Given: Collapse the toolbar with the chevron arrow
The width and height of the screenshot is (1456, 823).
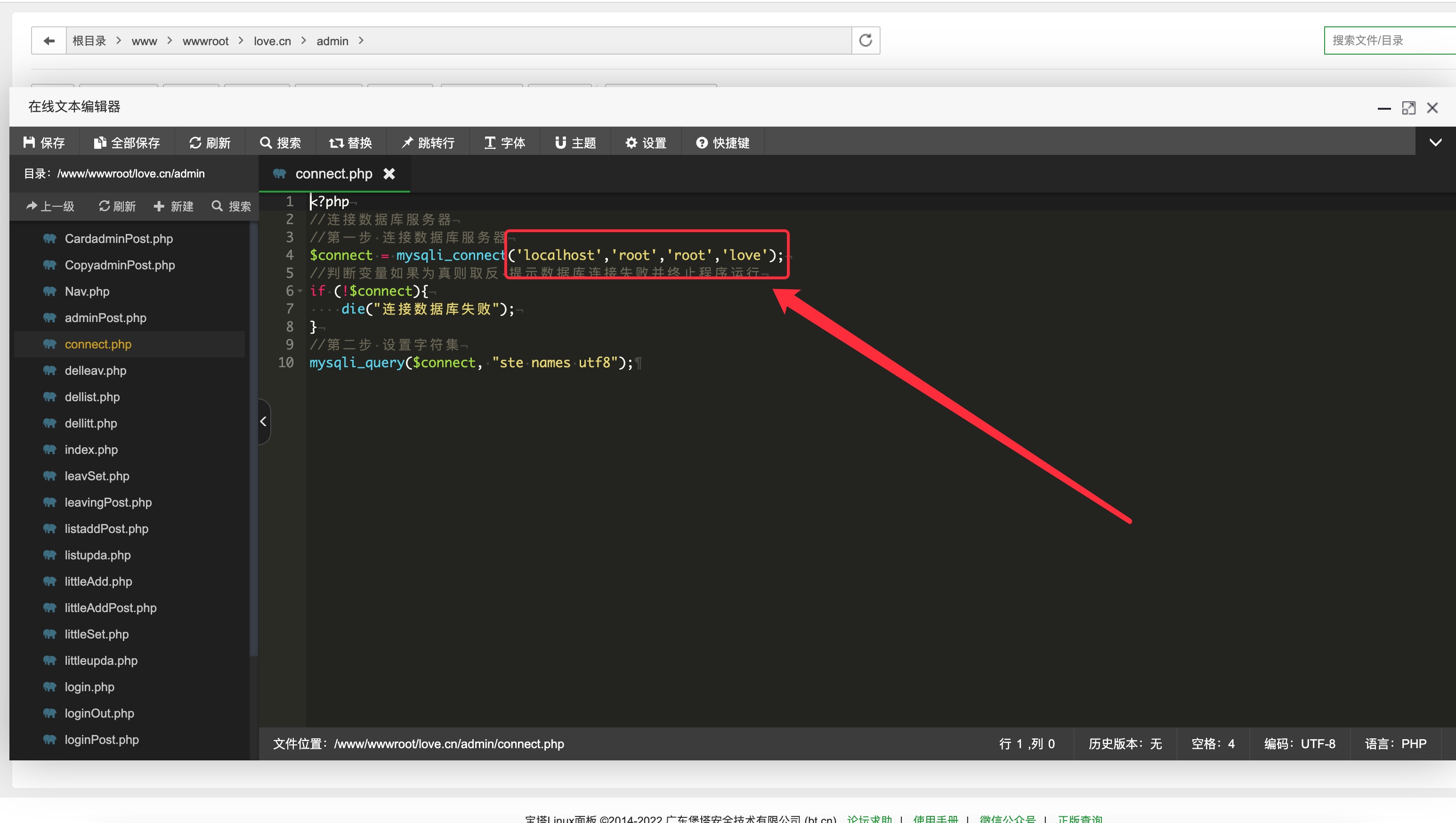Looking at the screenshot, I should pos(1435,143).
